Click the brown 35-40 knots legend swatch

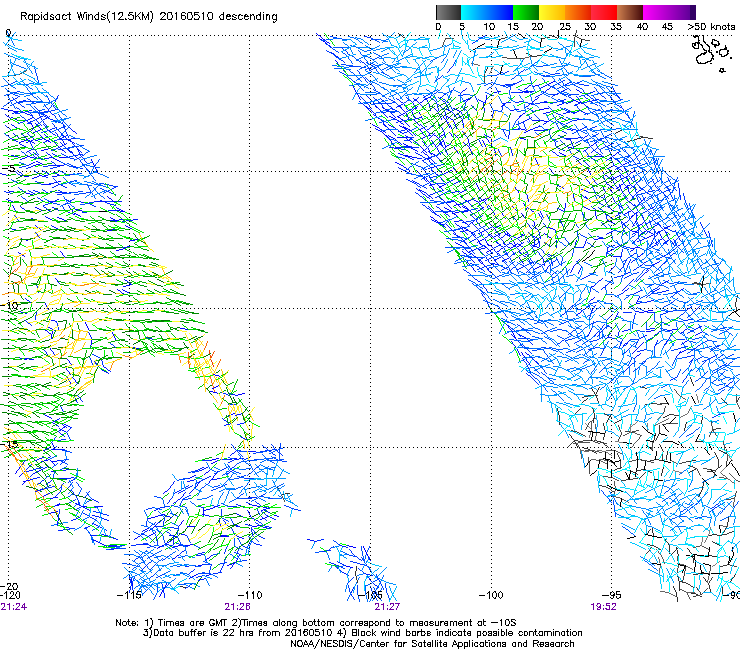(x=630, y=12)
